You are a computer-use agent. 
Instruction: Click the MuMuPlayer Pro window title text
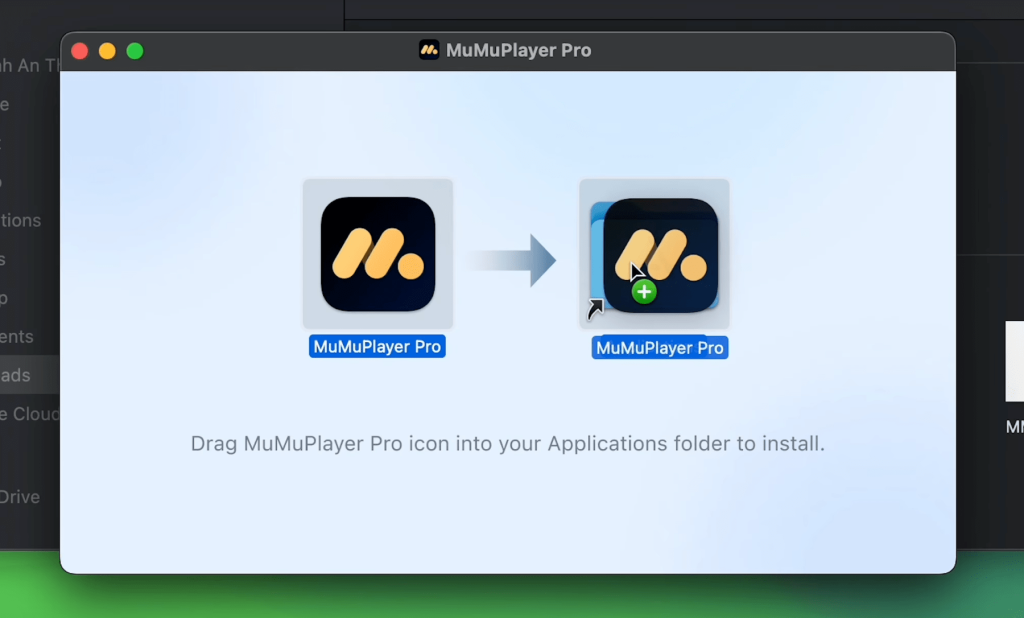pos(518,50)
